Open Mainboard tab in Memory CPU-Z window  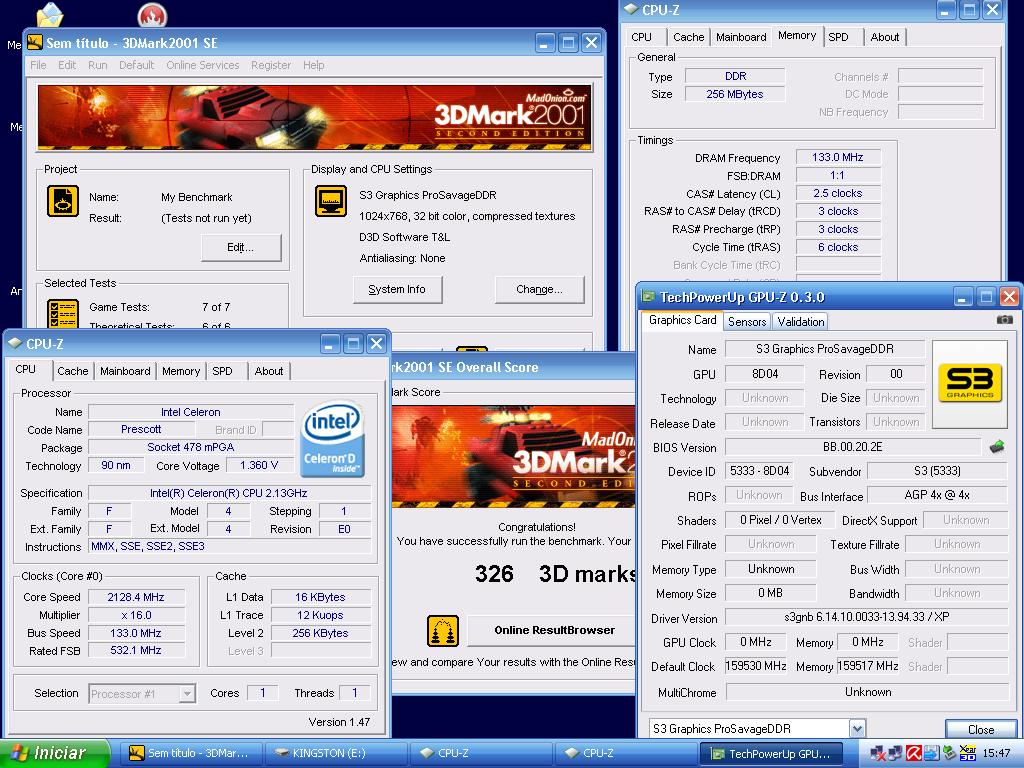point(741,37)
